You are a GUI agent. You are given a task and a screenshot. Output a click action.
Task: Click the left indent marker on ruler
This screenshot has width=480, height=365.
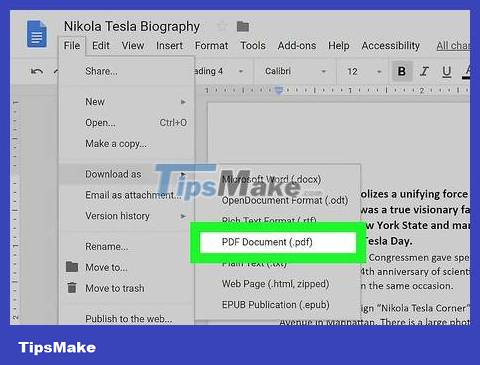(x=279, y=90)
